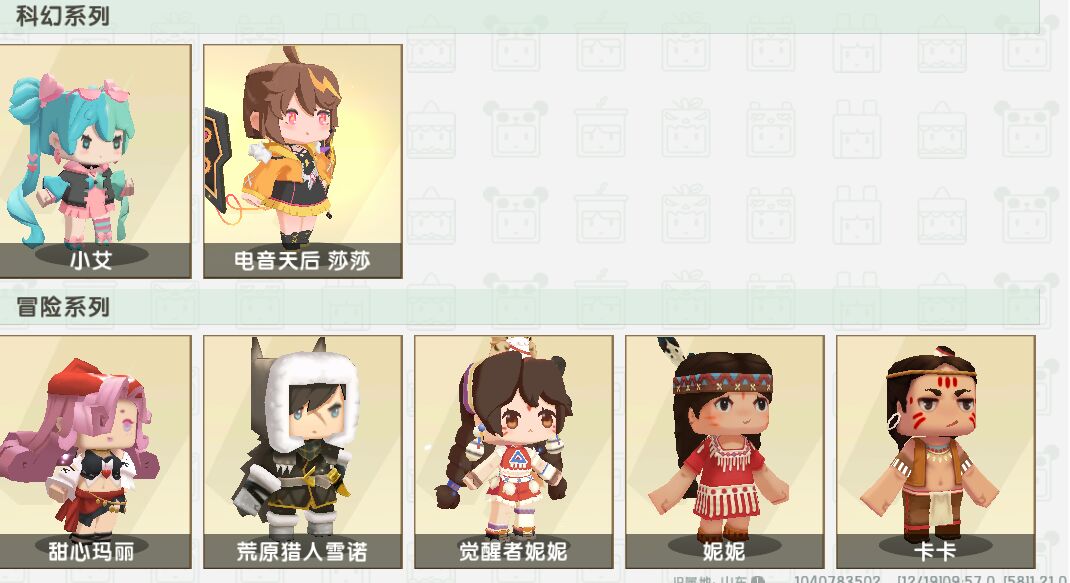1070x583 pixels.
Task: Choose the 甜心玛丽 pirate character
Action: 95,452
